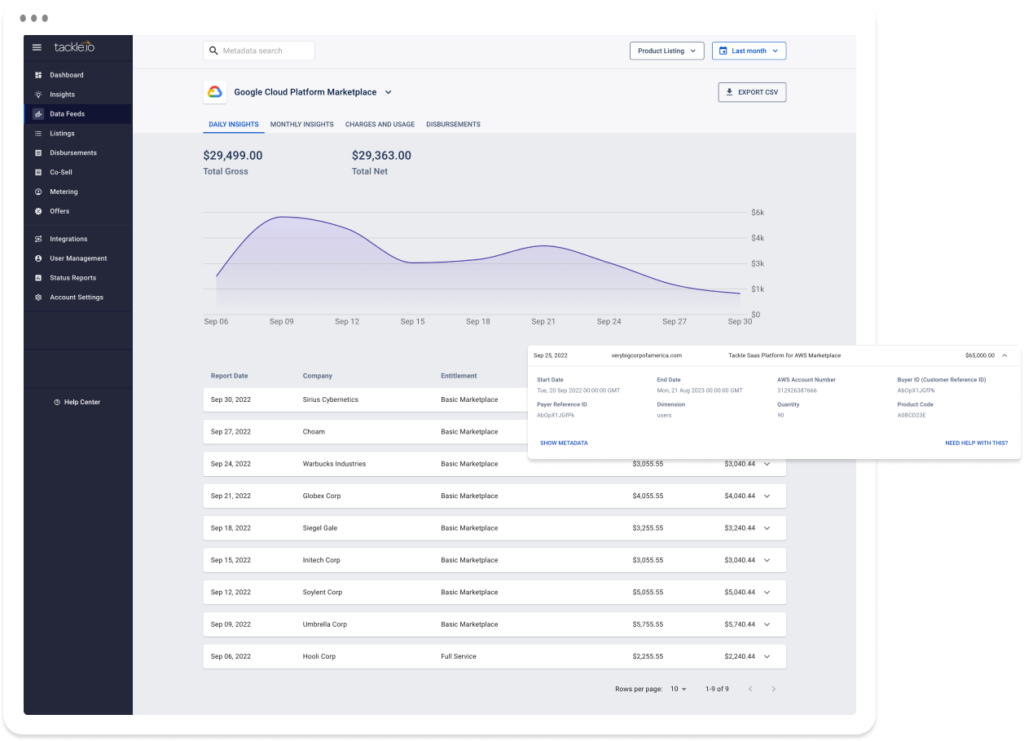The height and width of the screenshot is (741, 1024).
Task: Click the Choam company cell
Action: tap(313, 432)
